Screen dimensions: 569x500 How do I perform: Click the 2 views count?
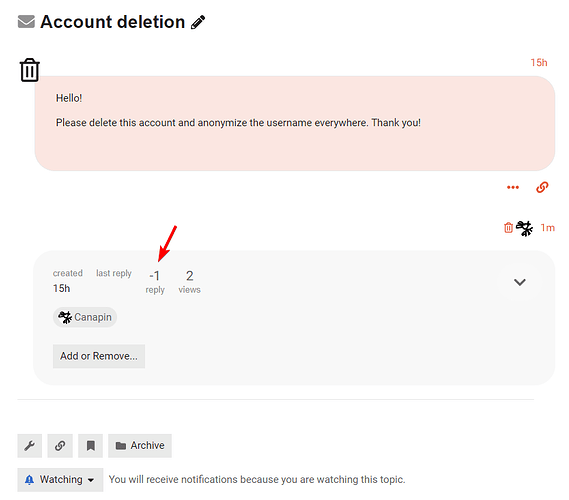pos(189,282)
